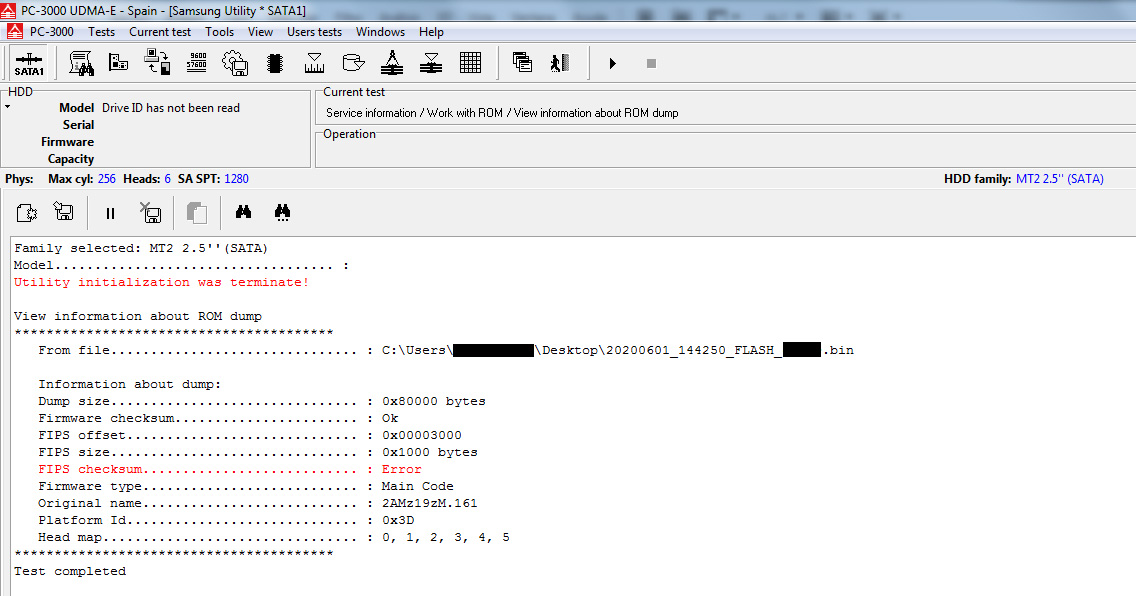This screenshot has width=1136, height=596.
Task: Click 'Drive ID has not been read' text
Action: [x=171, y=108]
